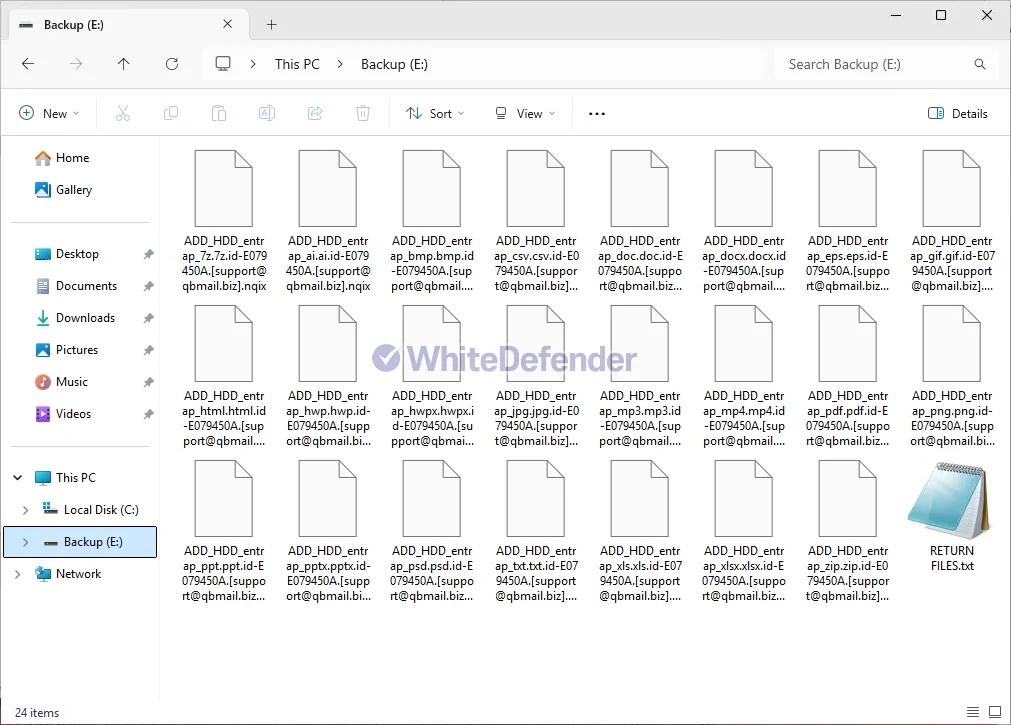The width and height of the screenshot is (1011, 725).
Task: Click the Delete trash icon
Action: pos(363,114)
